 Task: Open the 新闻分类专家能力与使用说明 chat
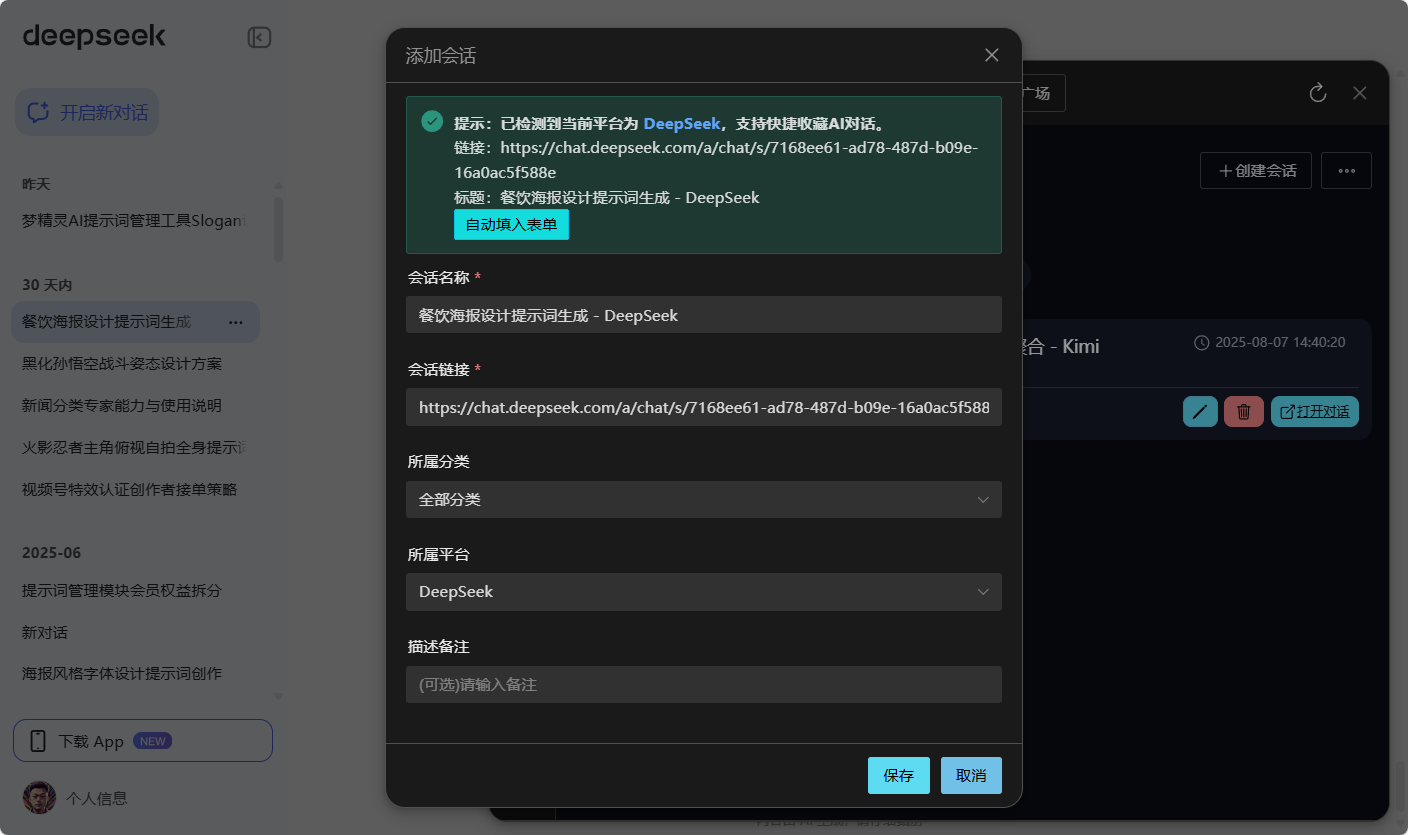pos(122,406)
